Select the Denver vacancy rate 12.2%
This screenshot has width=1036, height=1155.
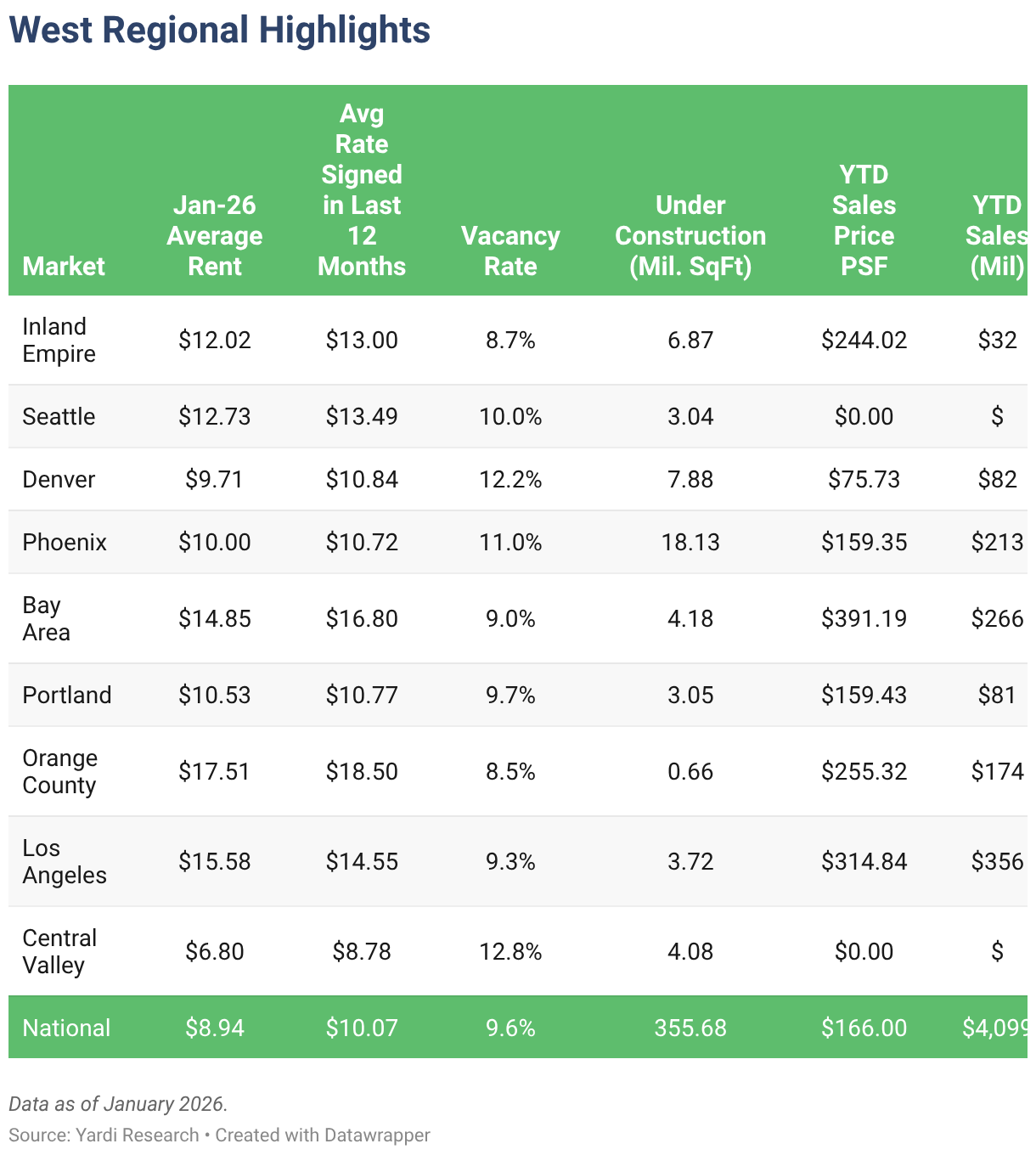tap(510, 479)
